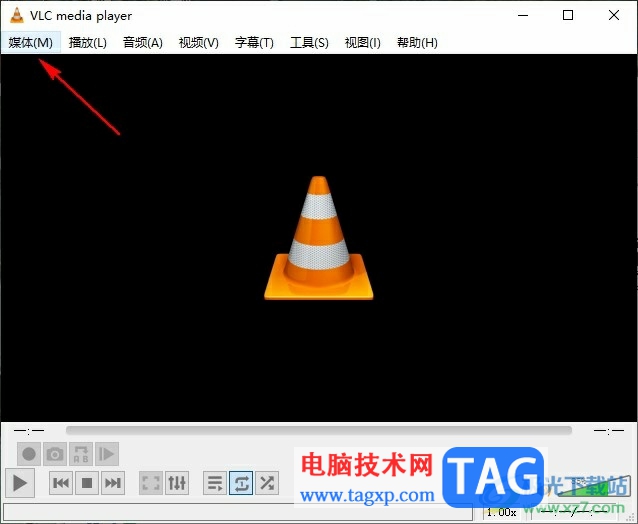Toggle the playlist view
Screen dimensions: 638x524
point(215,483)
